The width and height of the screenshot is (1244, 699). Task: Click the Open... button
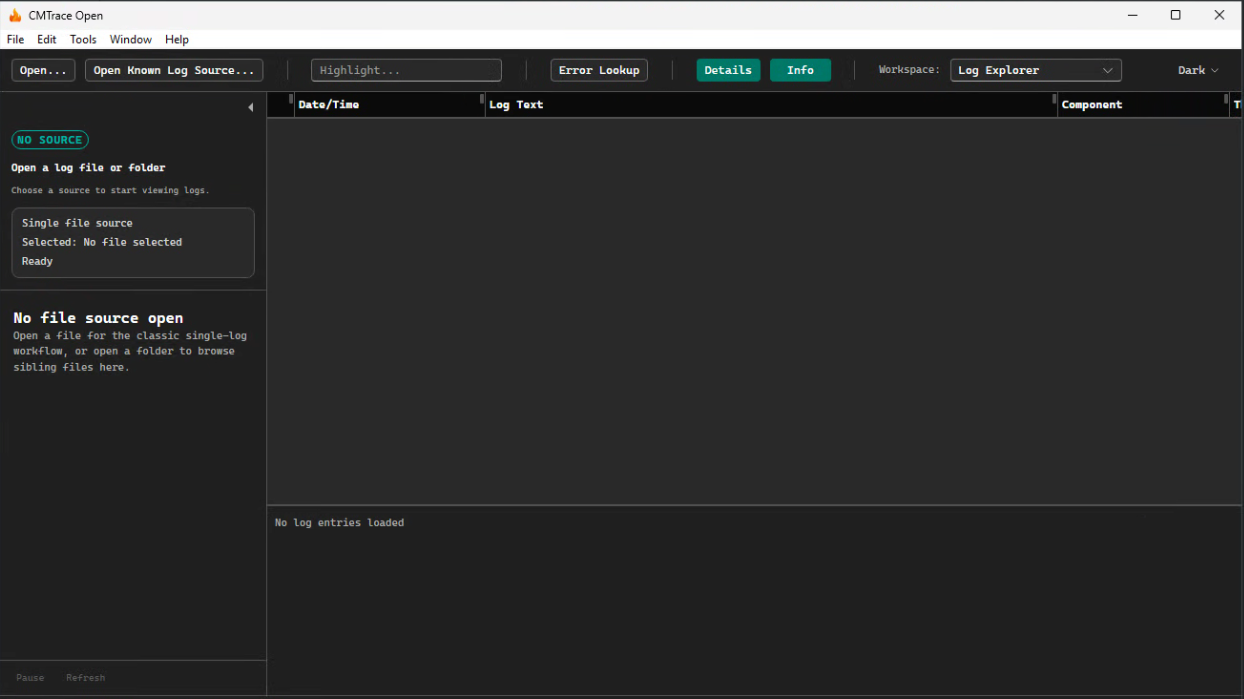click(x=42, y=69)
